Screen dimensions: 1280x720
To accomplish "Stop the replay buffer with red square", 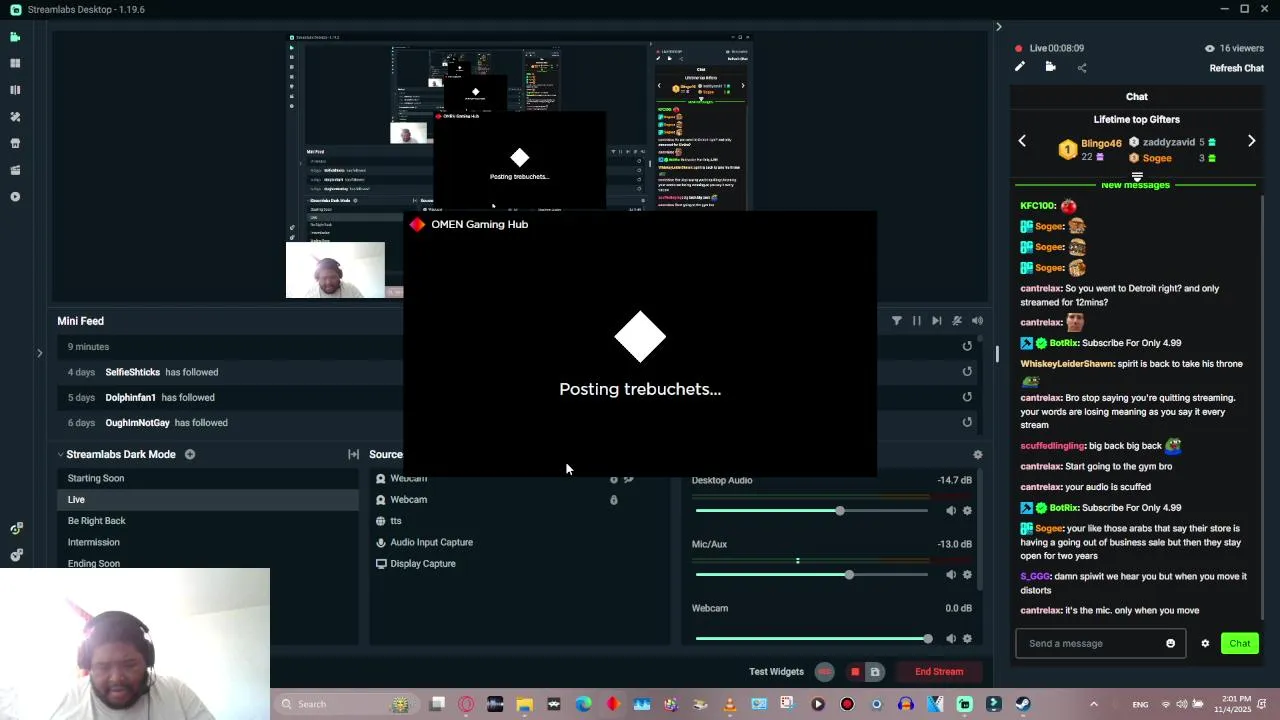I will tap(855, 672).
